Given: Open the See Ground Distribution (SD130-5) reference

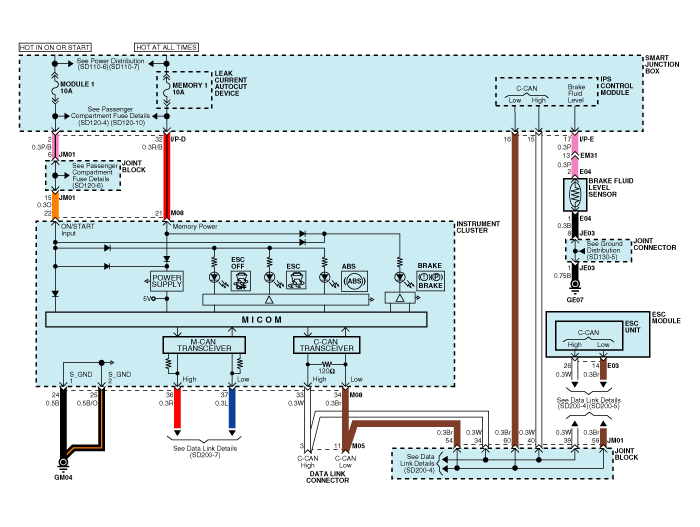Looking at the screenshot, I should [603, 251].
